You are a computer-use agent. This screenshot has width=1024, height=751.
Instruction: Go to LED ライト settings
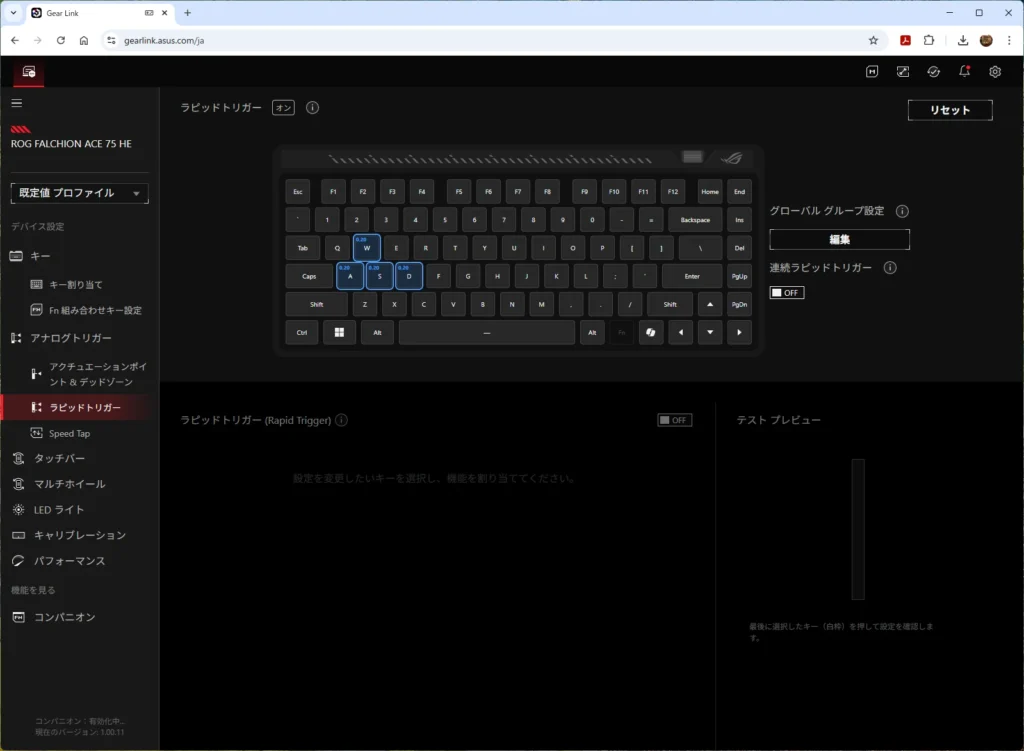coord(59,510)
